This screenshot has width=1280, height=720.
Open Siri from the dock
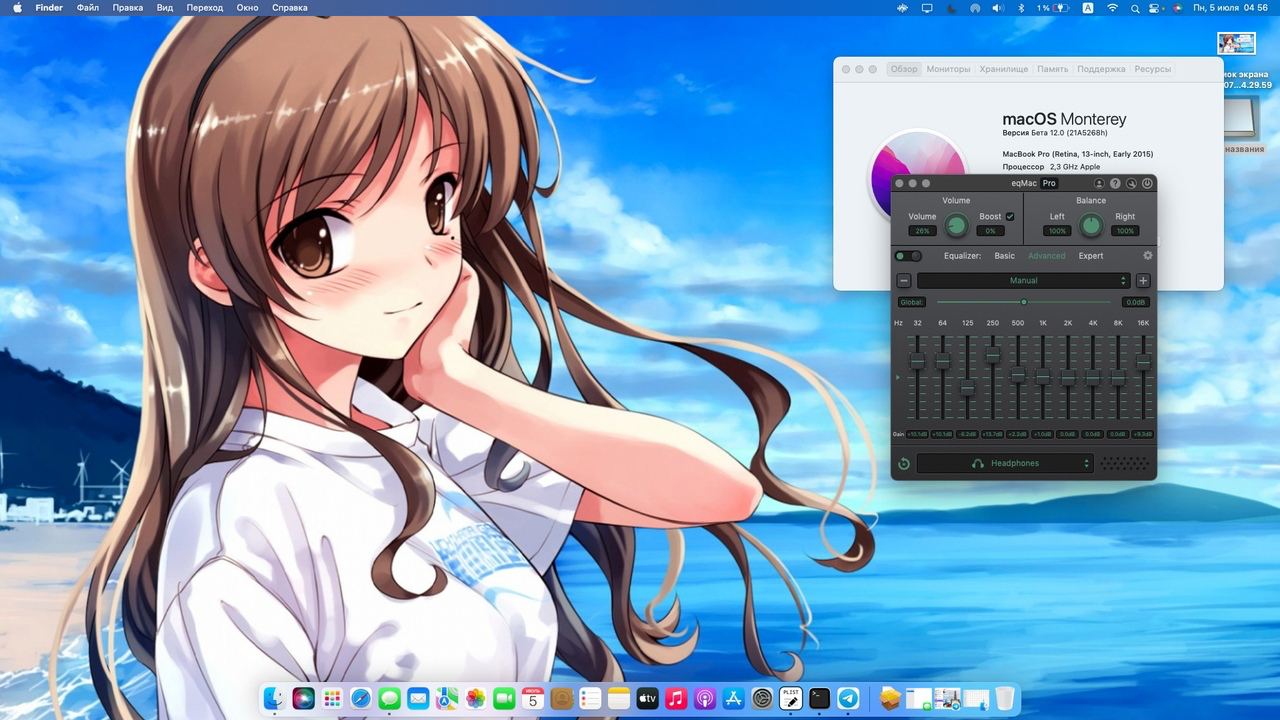pos(304,699)
